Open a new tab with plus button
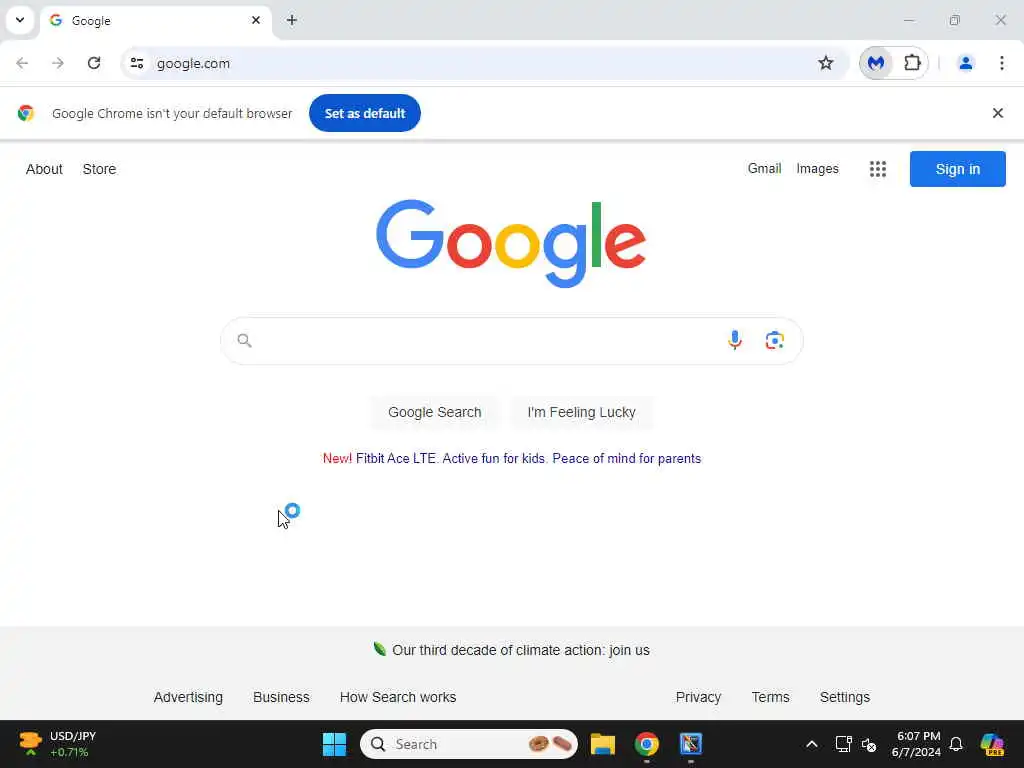 291,20
